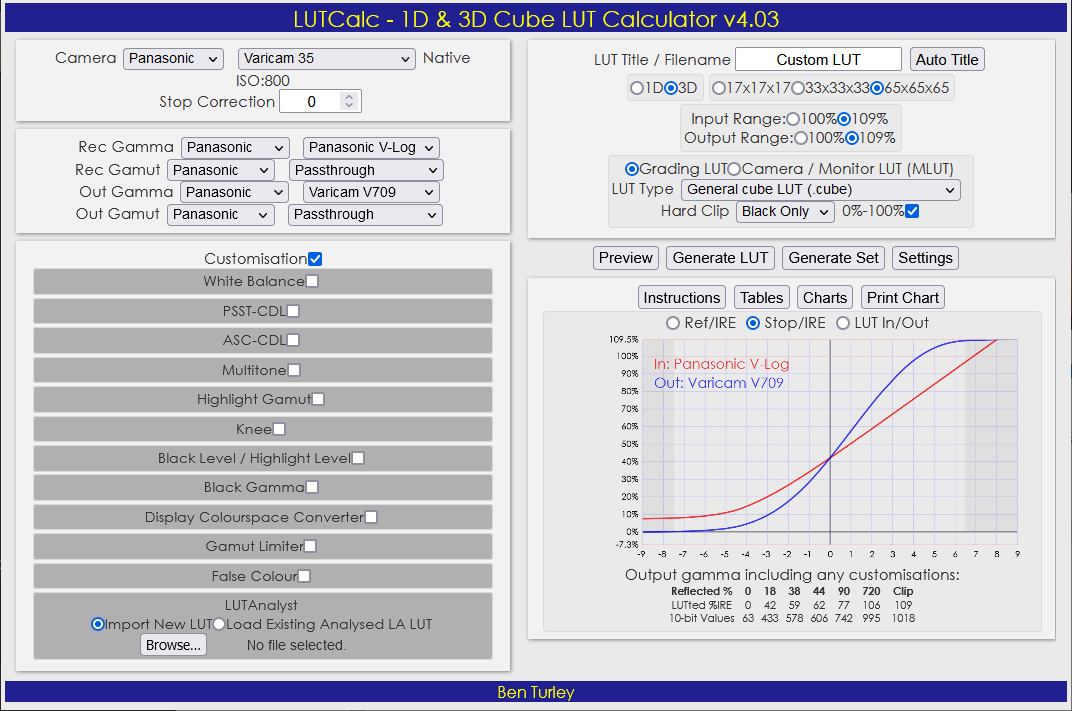Choose the 17x17x17 cube size
This screenshot has height=711, width=1072.
pyautogui.click(x=719, y=88)
